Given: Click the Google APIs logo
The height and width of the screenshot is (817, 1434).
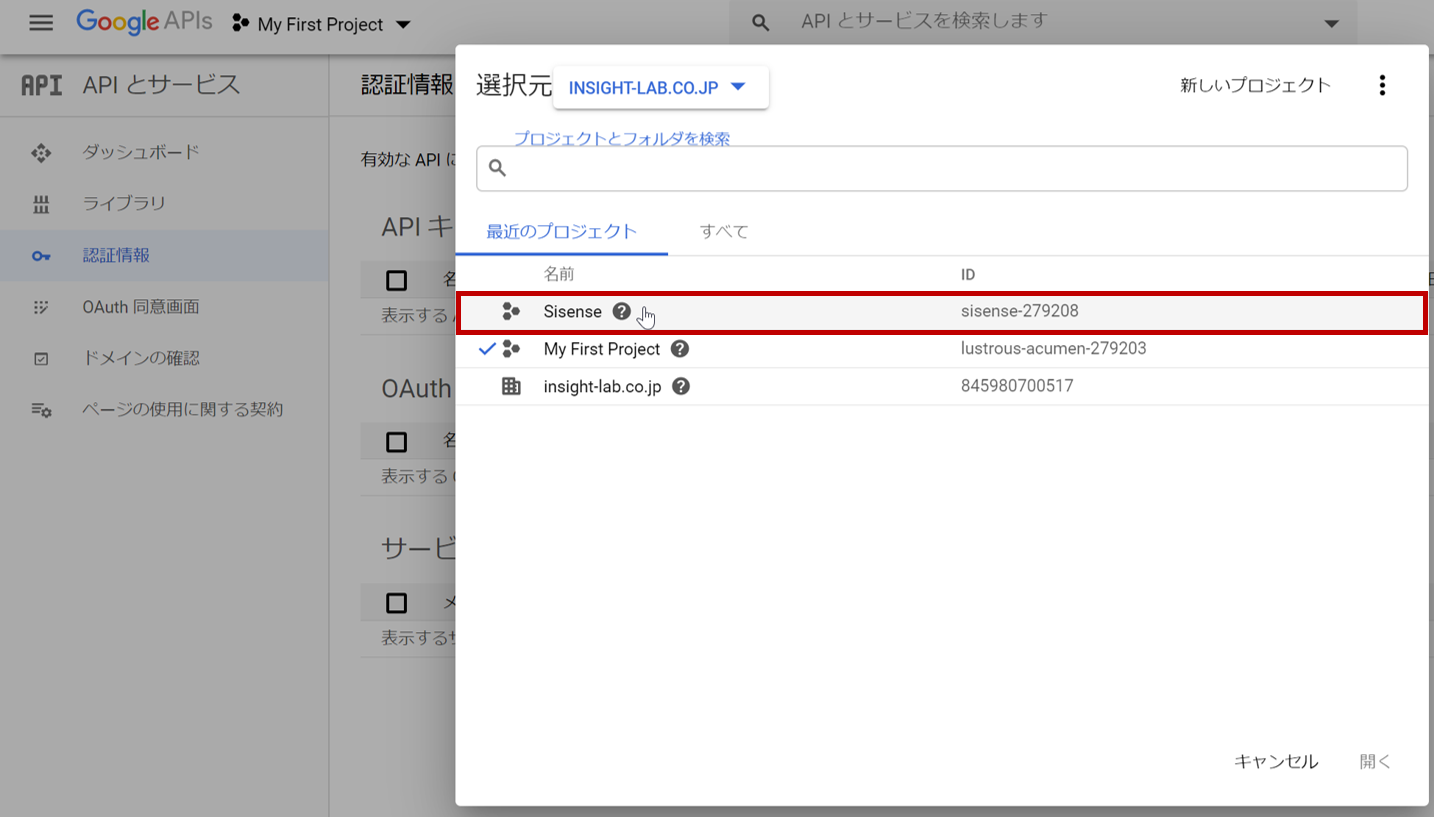Looking at the screenshot, I should pos(144,22).
